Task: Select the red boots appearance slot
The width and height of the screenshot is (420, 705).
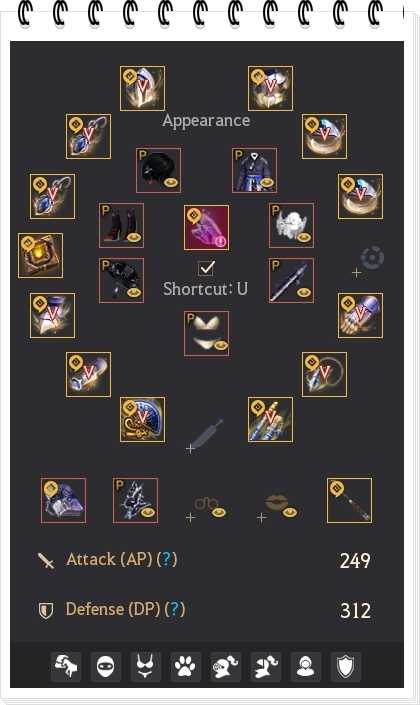Action: [121, 225]
